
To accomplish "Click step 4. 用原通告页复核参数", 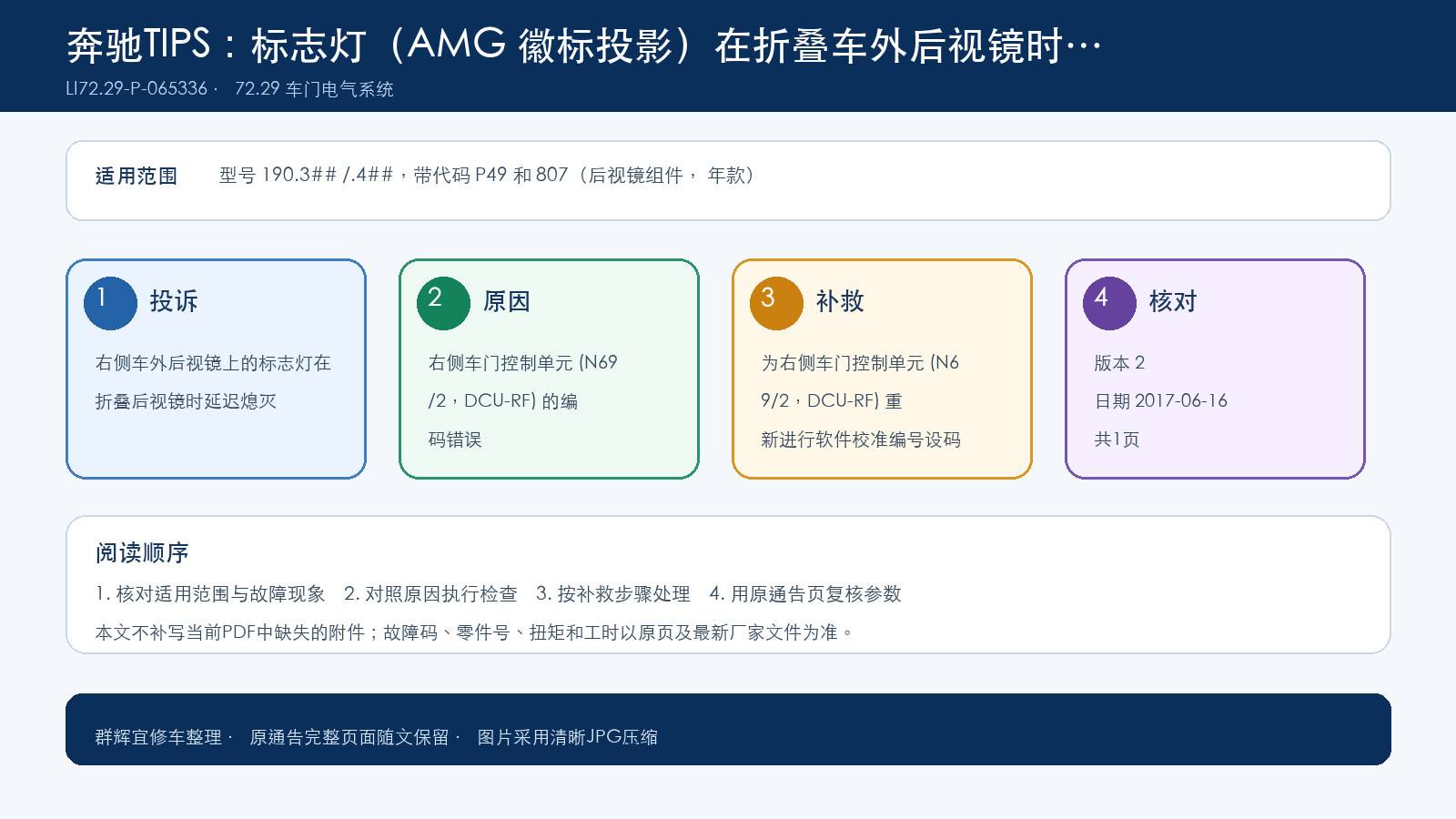I will pyautogui.click(x=805, y=594).
